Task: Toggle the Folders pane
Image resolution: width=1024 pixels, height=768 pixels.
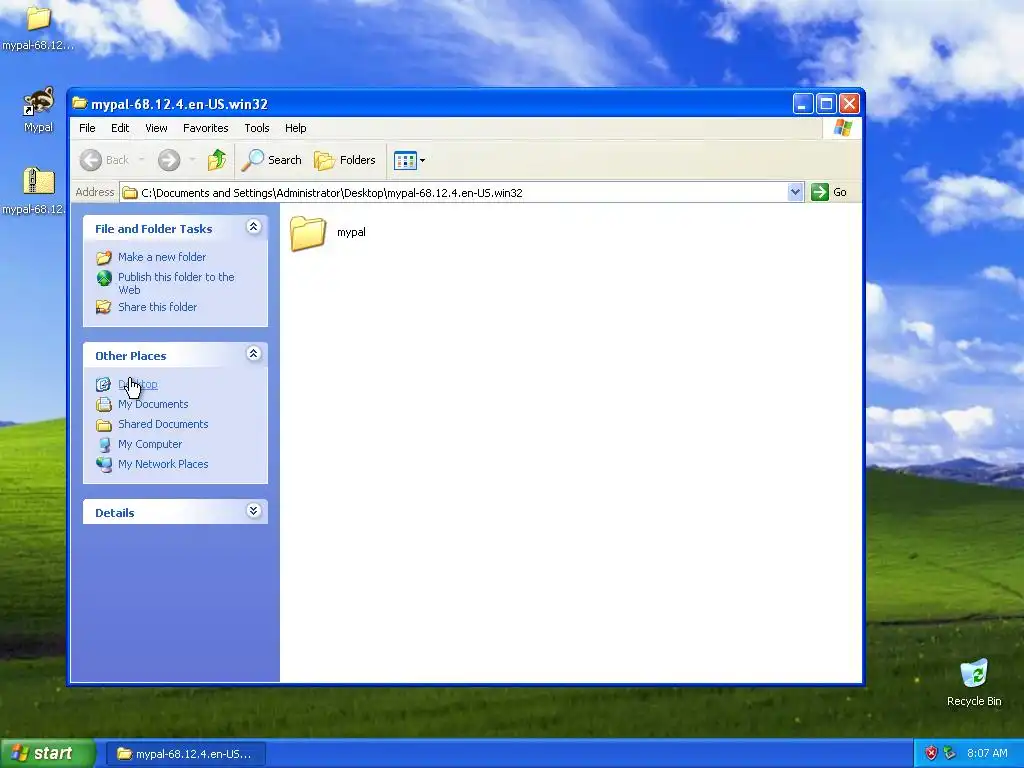Action: click(x=345, y=160)
